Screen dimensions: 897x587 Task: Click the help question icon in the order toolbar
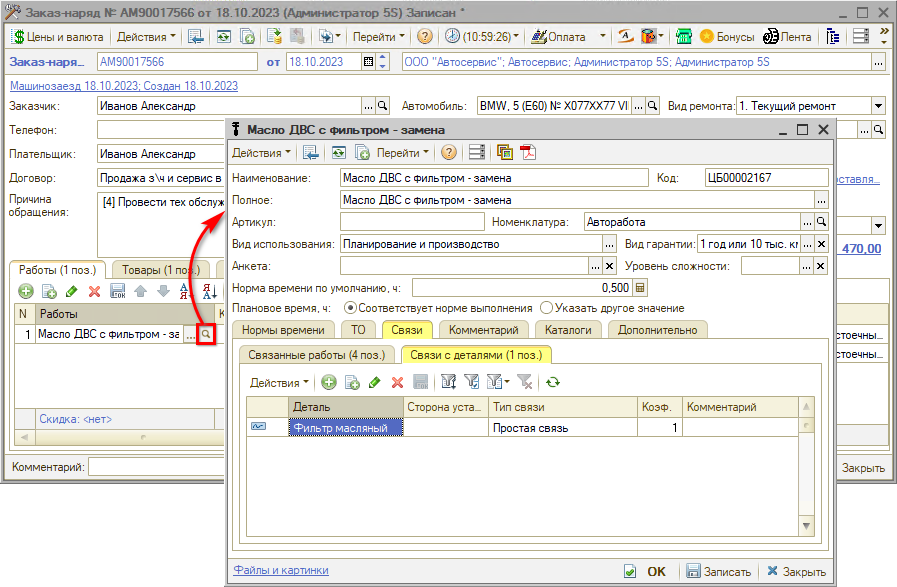click(424, 37)
